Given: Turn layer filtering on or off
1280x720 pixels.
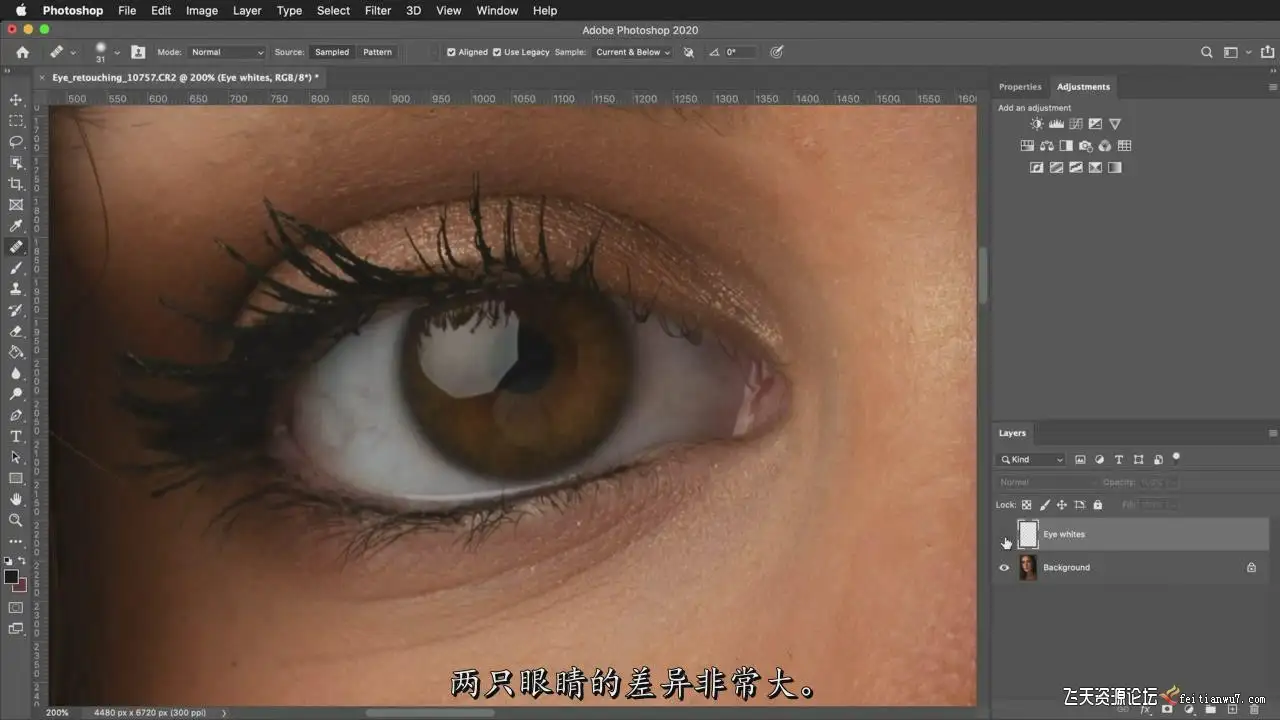Looking at the screenshot, I should tap(1176, 458).
